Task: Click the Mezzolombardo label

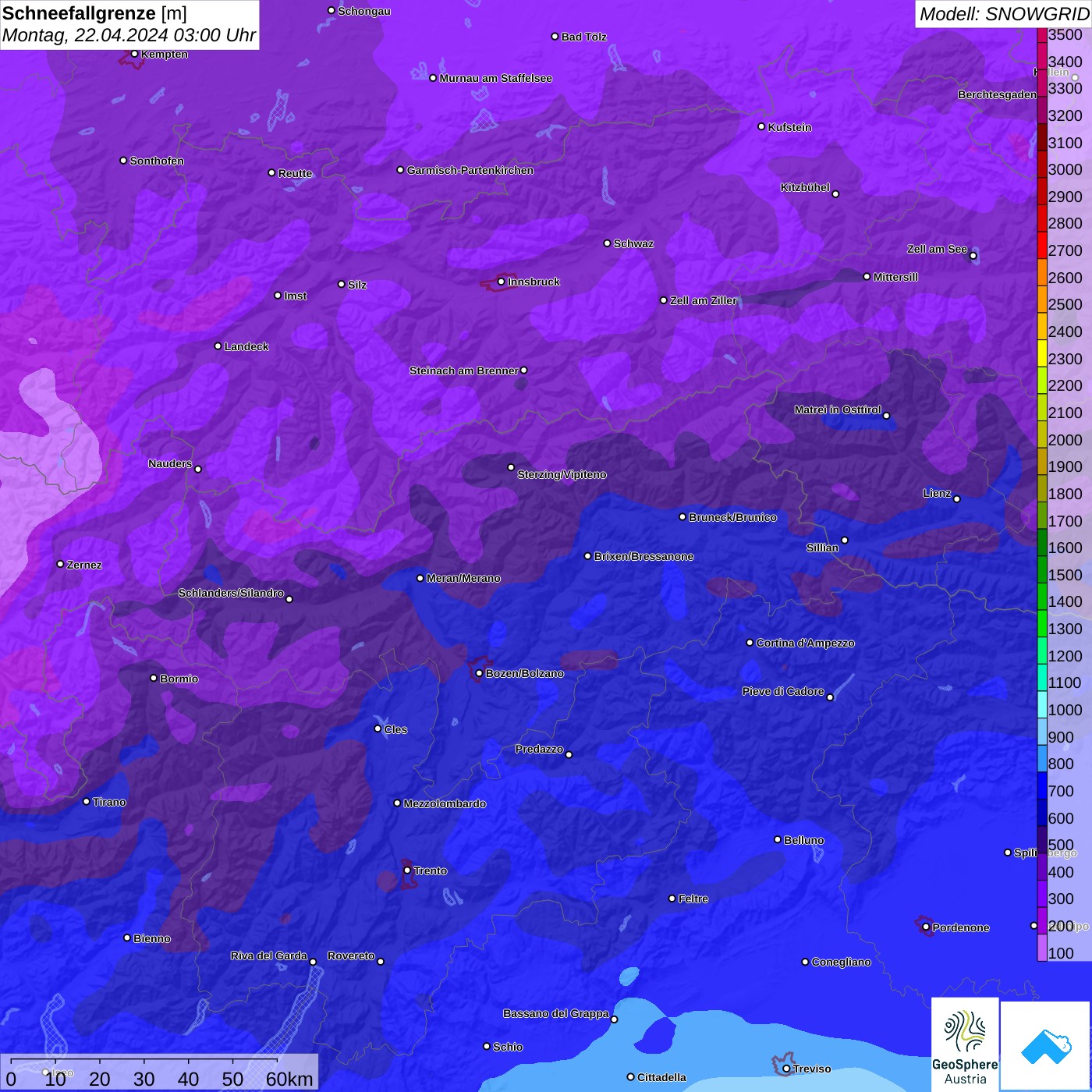Action: (445, 803)
